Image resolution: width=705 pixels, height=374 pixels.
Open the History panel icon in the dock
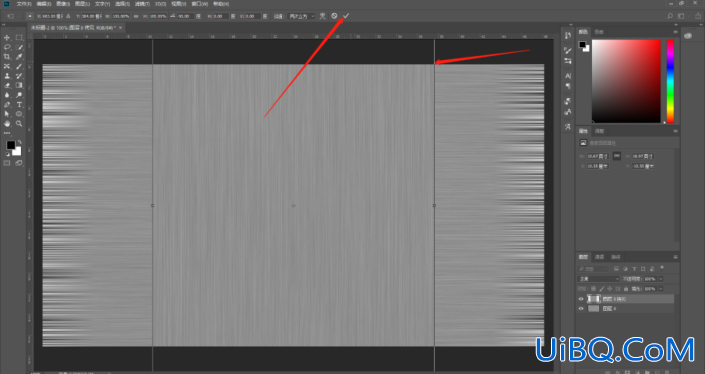568,36
